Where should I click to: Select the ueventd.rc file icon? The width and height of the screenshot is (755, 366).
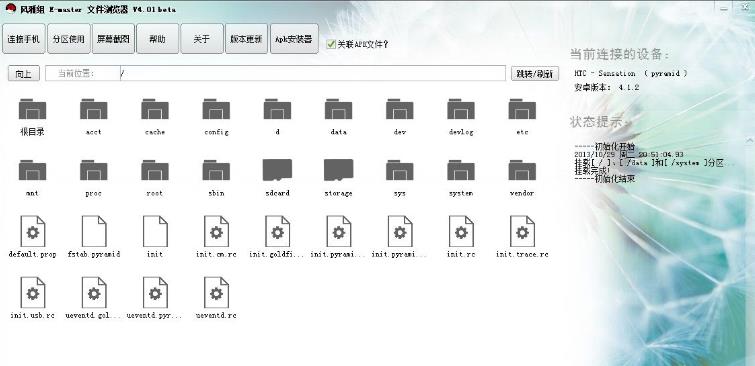point(216,292)
